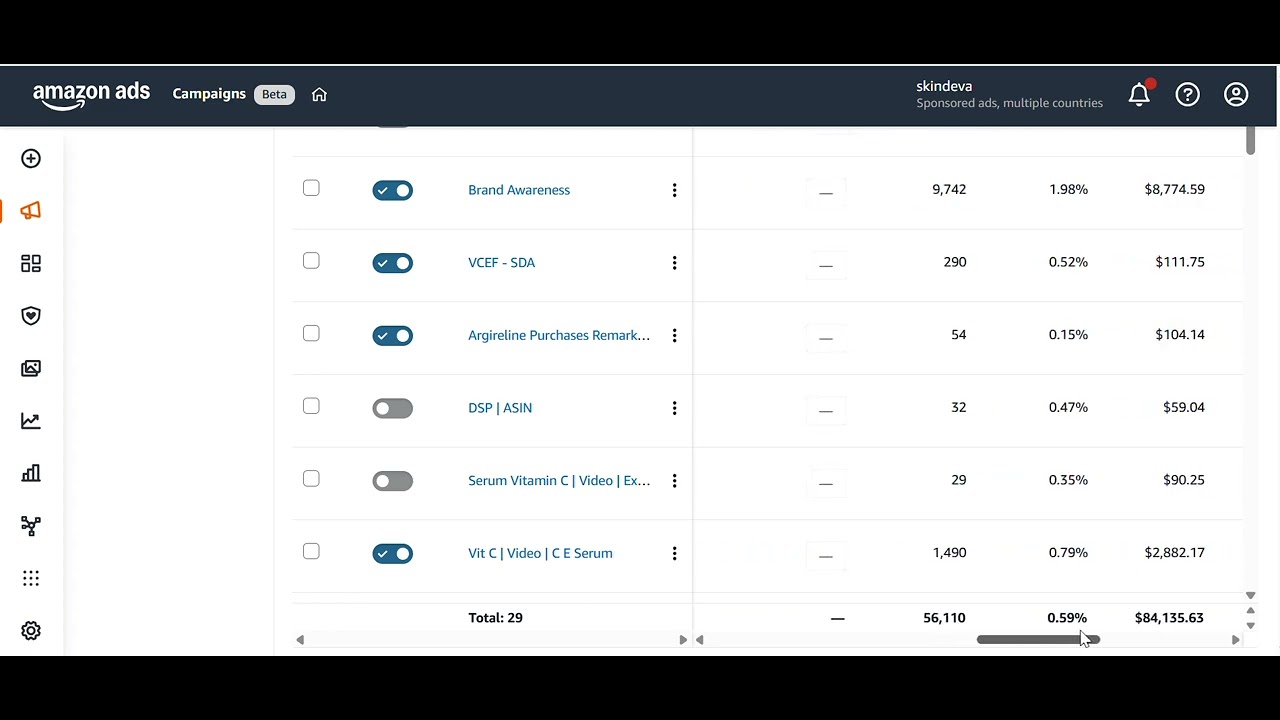
Task: Open the settings gear in sidebar
Action: click(31, 631)
